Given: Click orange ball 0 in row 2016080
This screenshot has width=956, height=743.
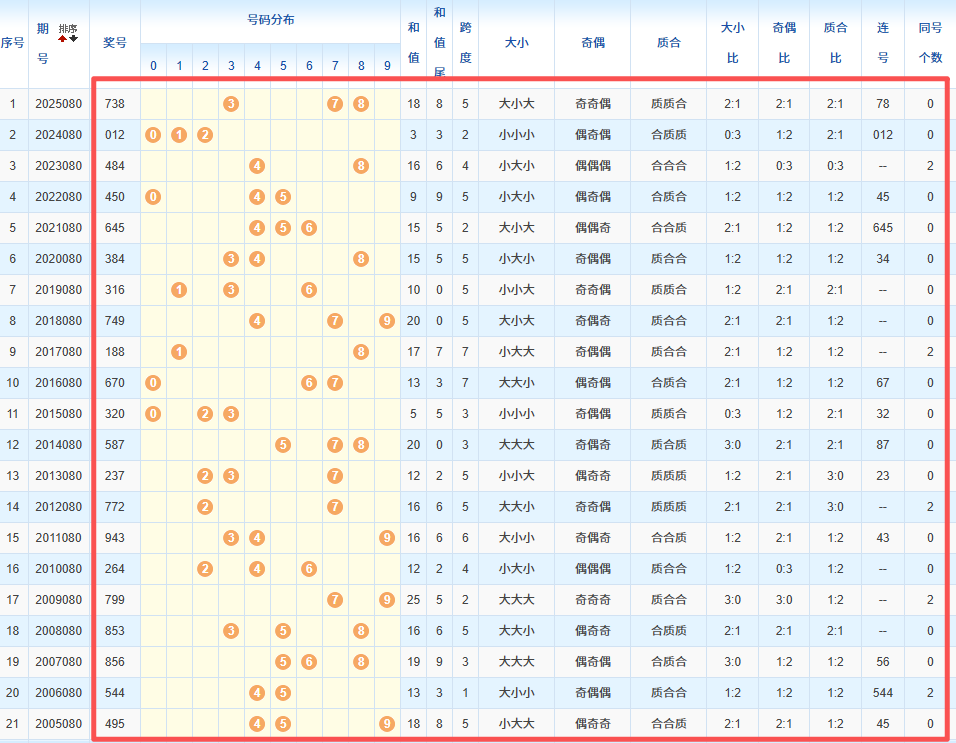Looking at the screenshot, I should click(153, 383).
